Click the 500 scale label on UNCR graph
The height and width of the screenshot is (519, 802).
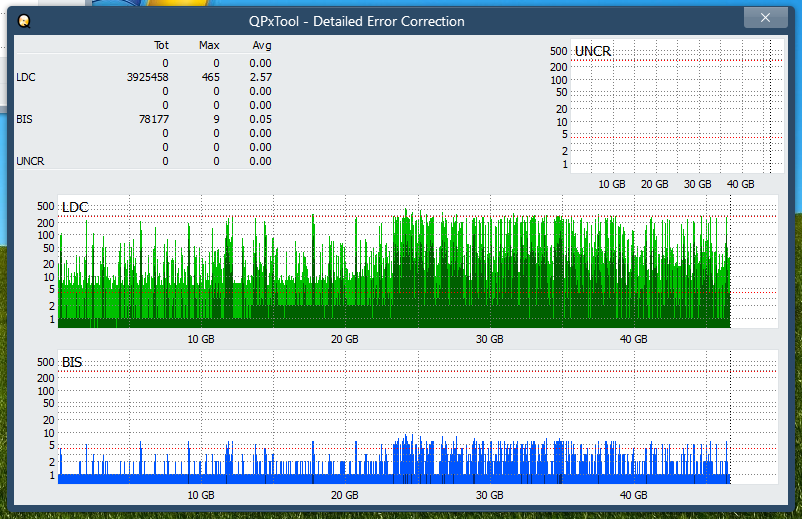[x=559, y=51]
